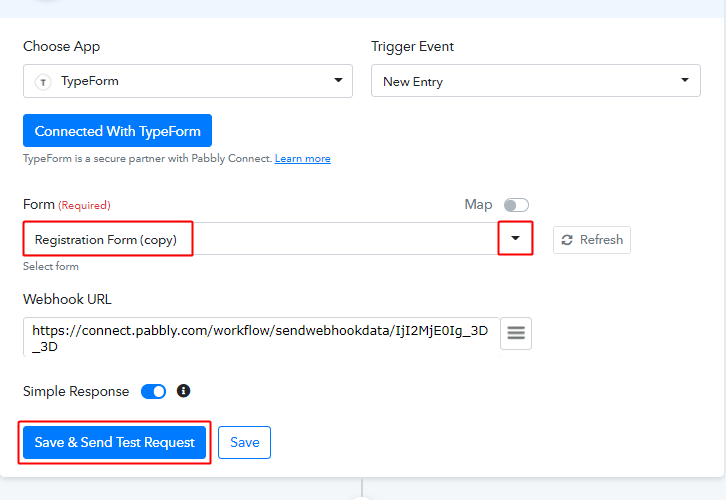The height and width of the screenshot is (500, 726).
Task: Click the Refresh button
Action: pyautogui.click(x=592, y=240)
